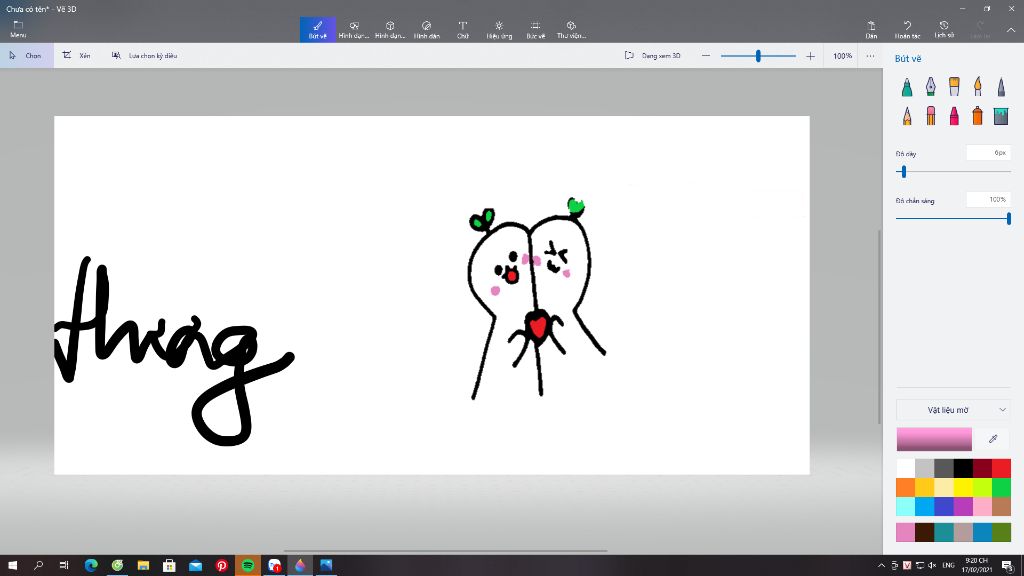Open Spotify from taskbar
Screen dimensions: 1024x576
coord(248,565)
